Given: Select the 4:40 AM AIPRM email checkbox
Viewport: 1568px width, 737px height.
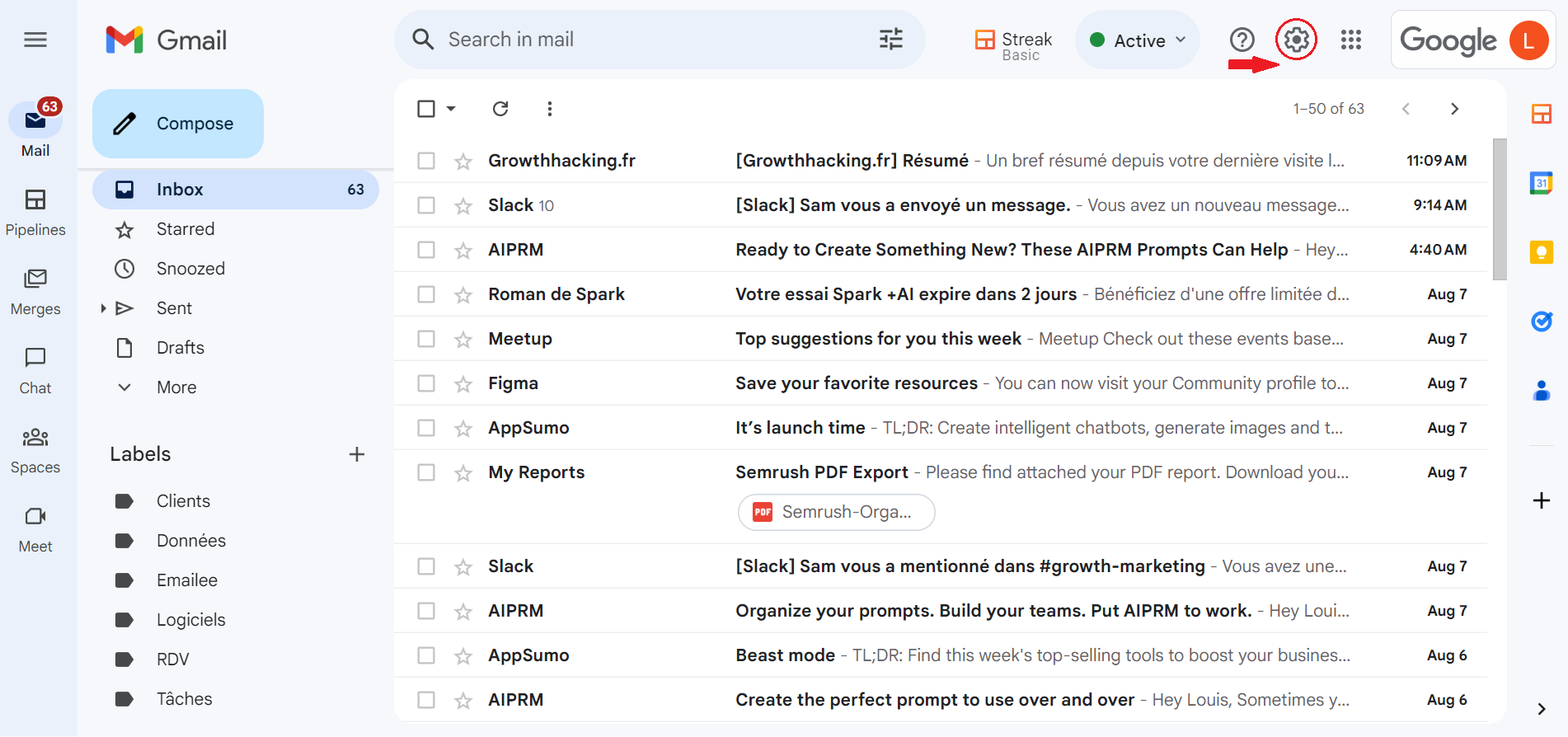Looking at the screenshot, I should (x=426, y=250).
